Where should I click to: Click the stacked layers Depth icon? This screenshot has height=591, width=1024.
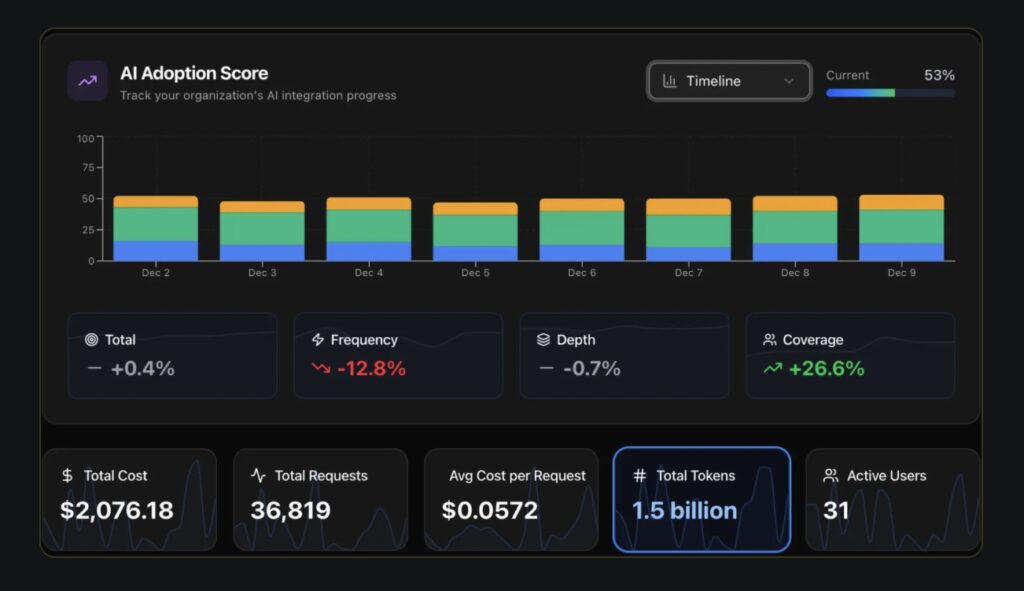tap(544, 340)
